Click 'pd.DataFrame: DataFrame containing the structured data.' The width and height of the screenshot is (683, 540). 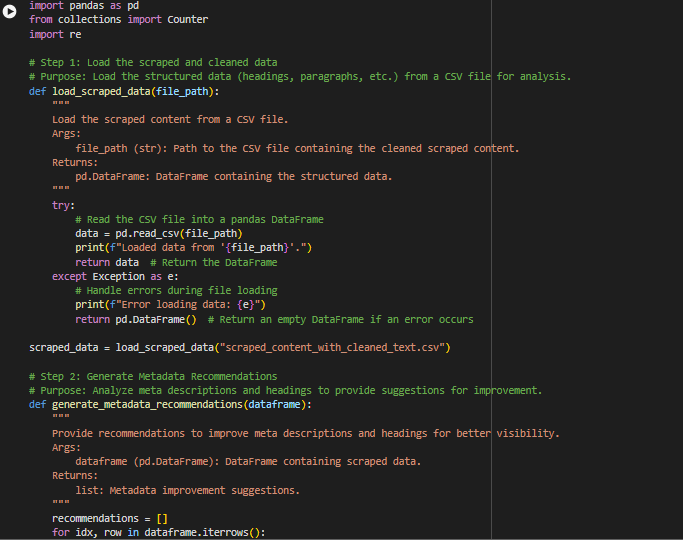pos(234,176)
